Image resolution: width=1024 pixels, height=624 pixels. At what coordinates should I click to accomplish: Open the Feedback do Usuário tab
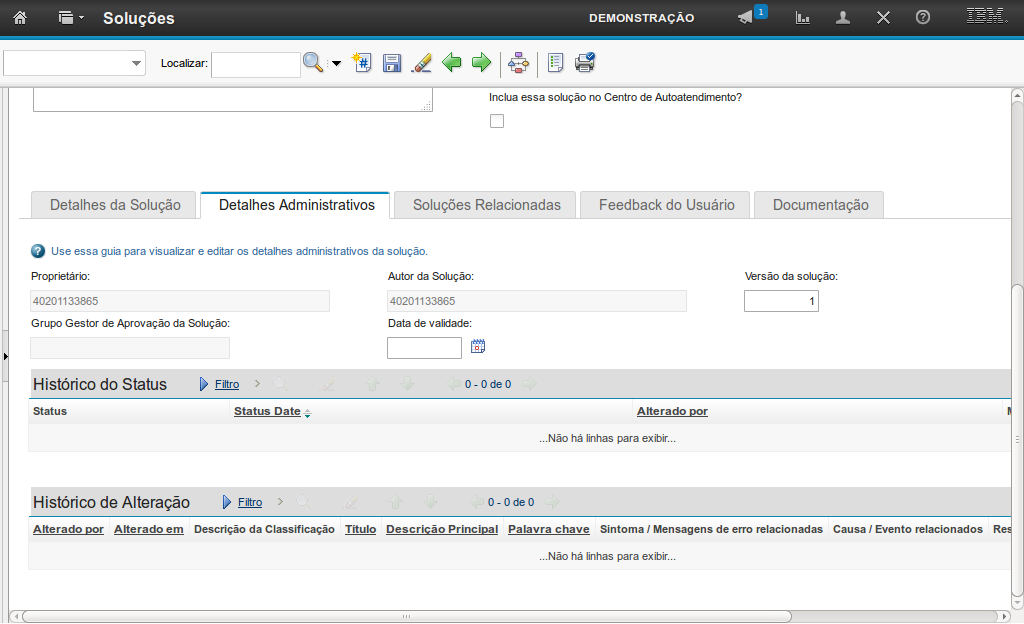pos(666,205)
